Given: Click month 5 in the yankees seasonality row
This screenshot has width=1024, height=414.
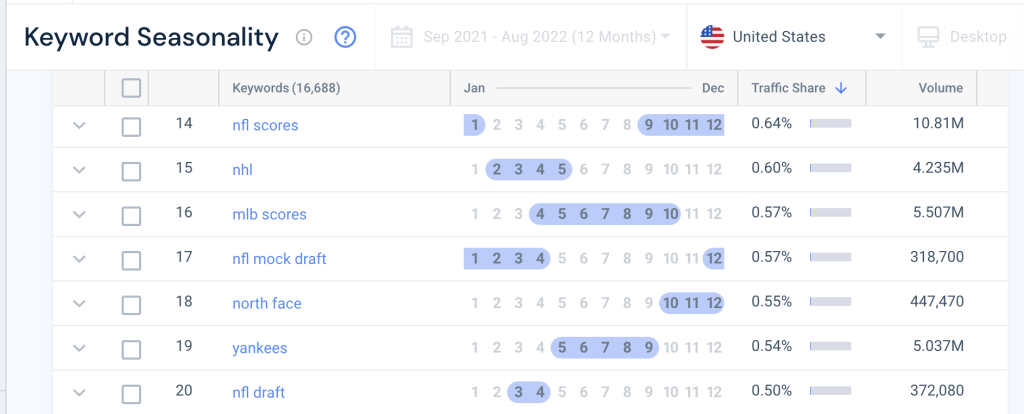Looking at the screenshot, I should pyautogui.click(x=562, y=348).
